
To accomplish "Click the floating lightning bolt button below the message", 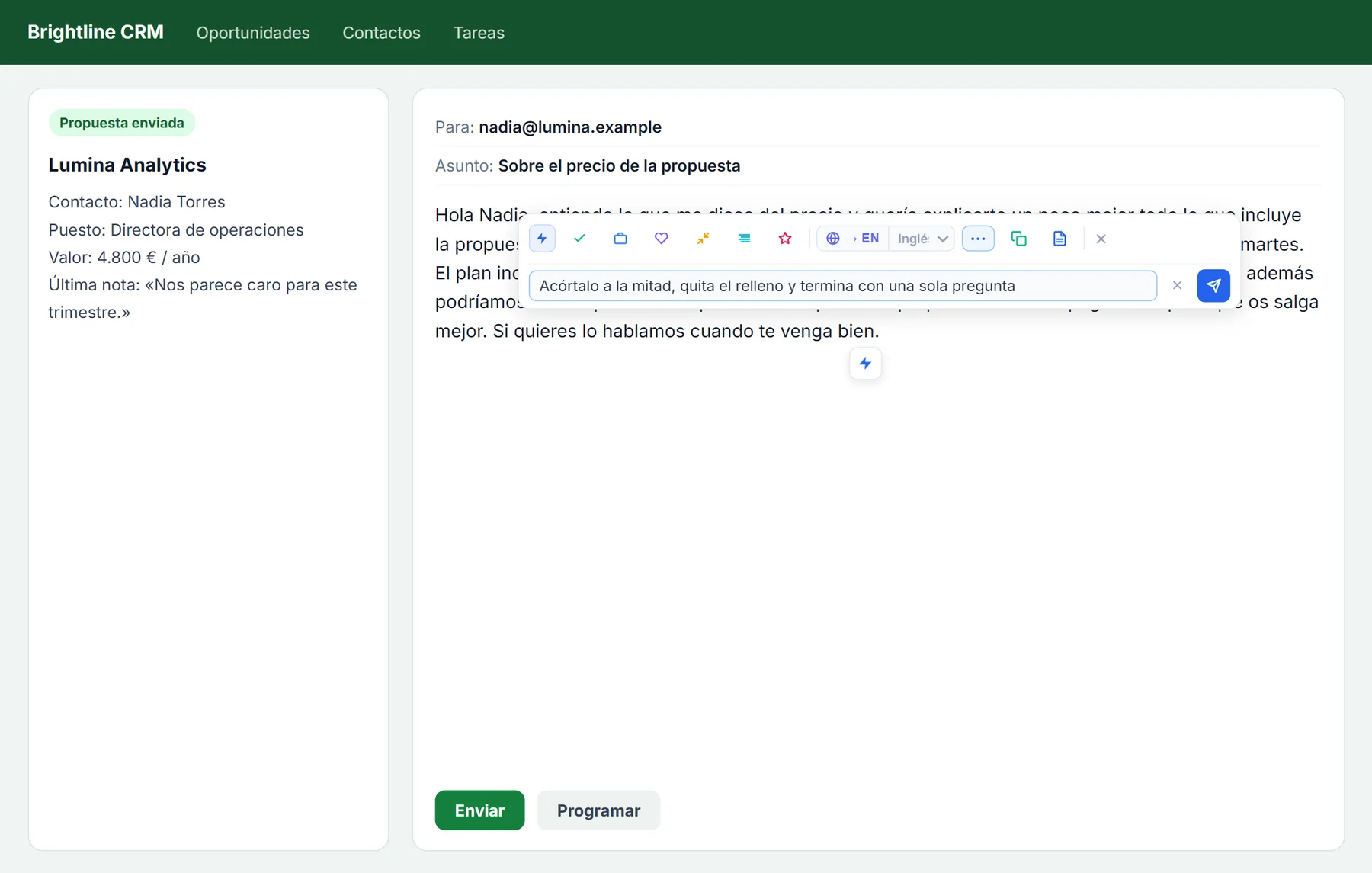I will 865,364.
